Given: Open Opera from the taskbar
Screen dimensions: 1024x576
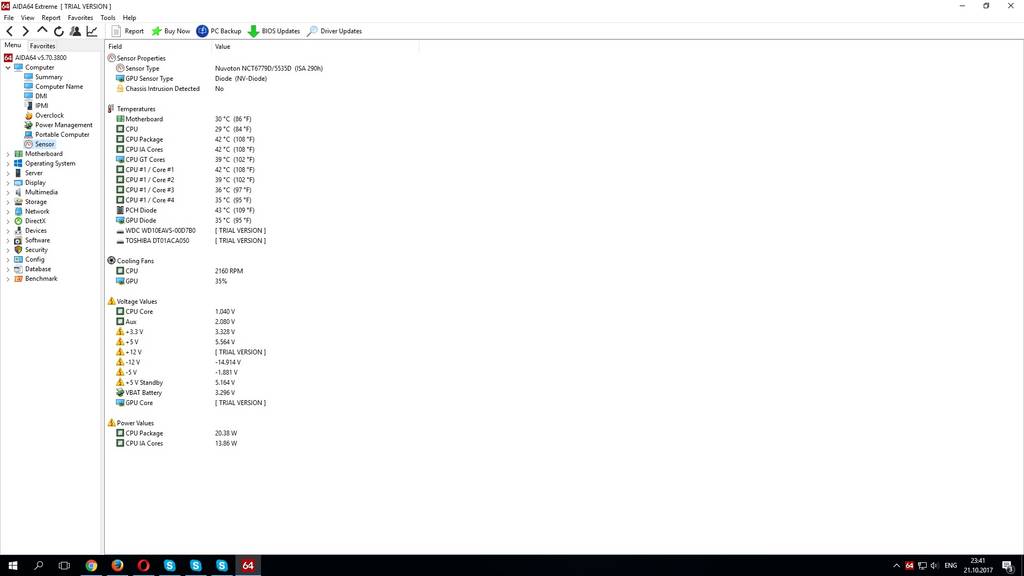Looking at the screenshot, I should pyautogui.click(x=144, y=566).
